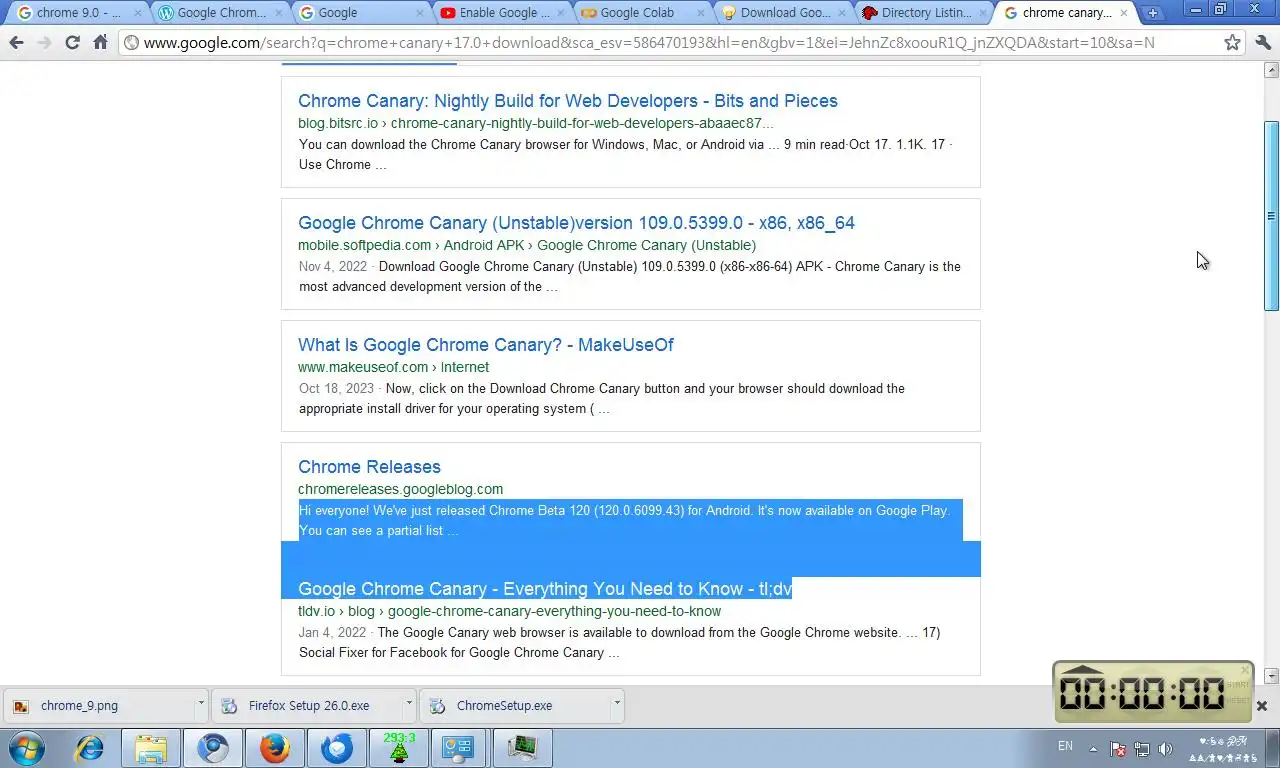Image resolution: width=1280 pixels, height=768 pixels.
Task: Click the forward navigation arrow
Action: coord(43,43)
